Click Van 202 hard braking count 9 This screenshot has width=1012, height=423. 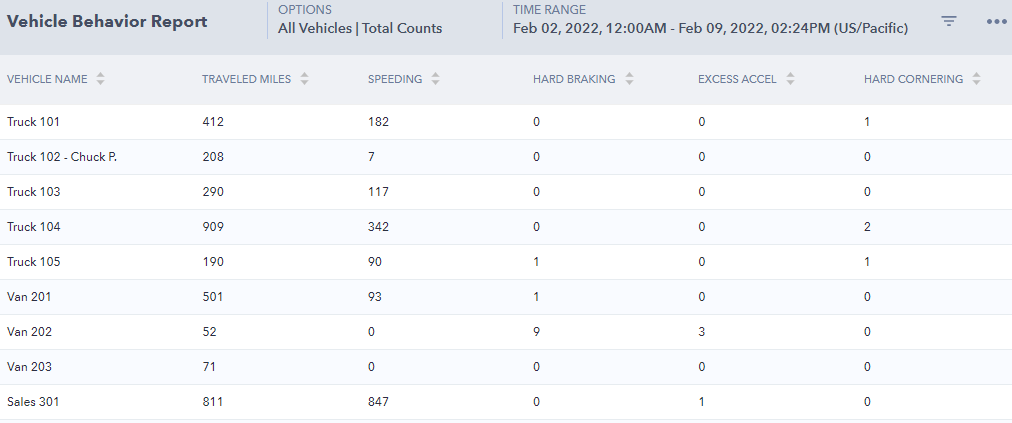[x=536, y=332]
